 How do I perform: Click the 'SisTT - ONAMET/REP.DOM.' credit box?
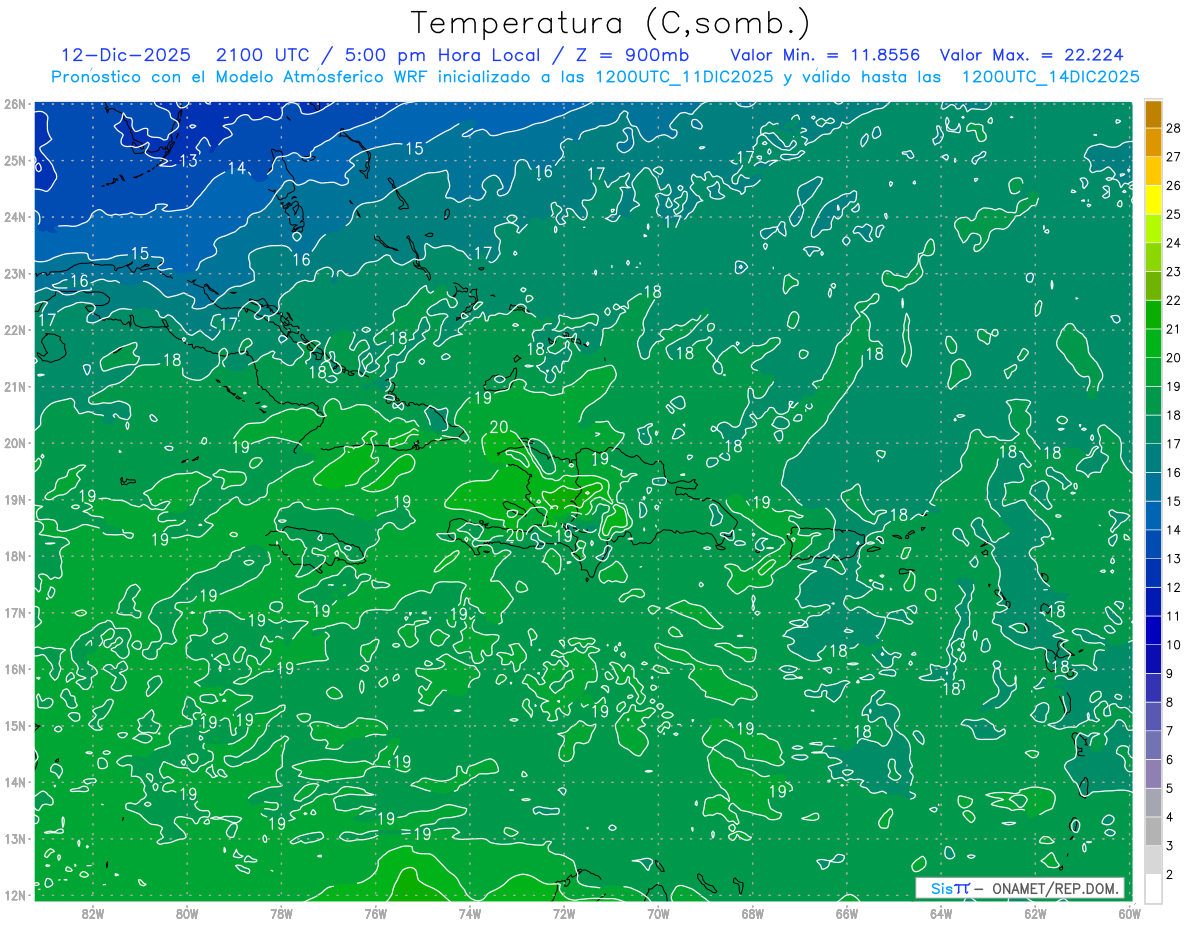click(x=1019, y=888)
